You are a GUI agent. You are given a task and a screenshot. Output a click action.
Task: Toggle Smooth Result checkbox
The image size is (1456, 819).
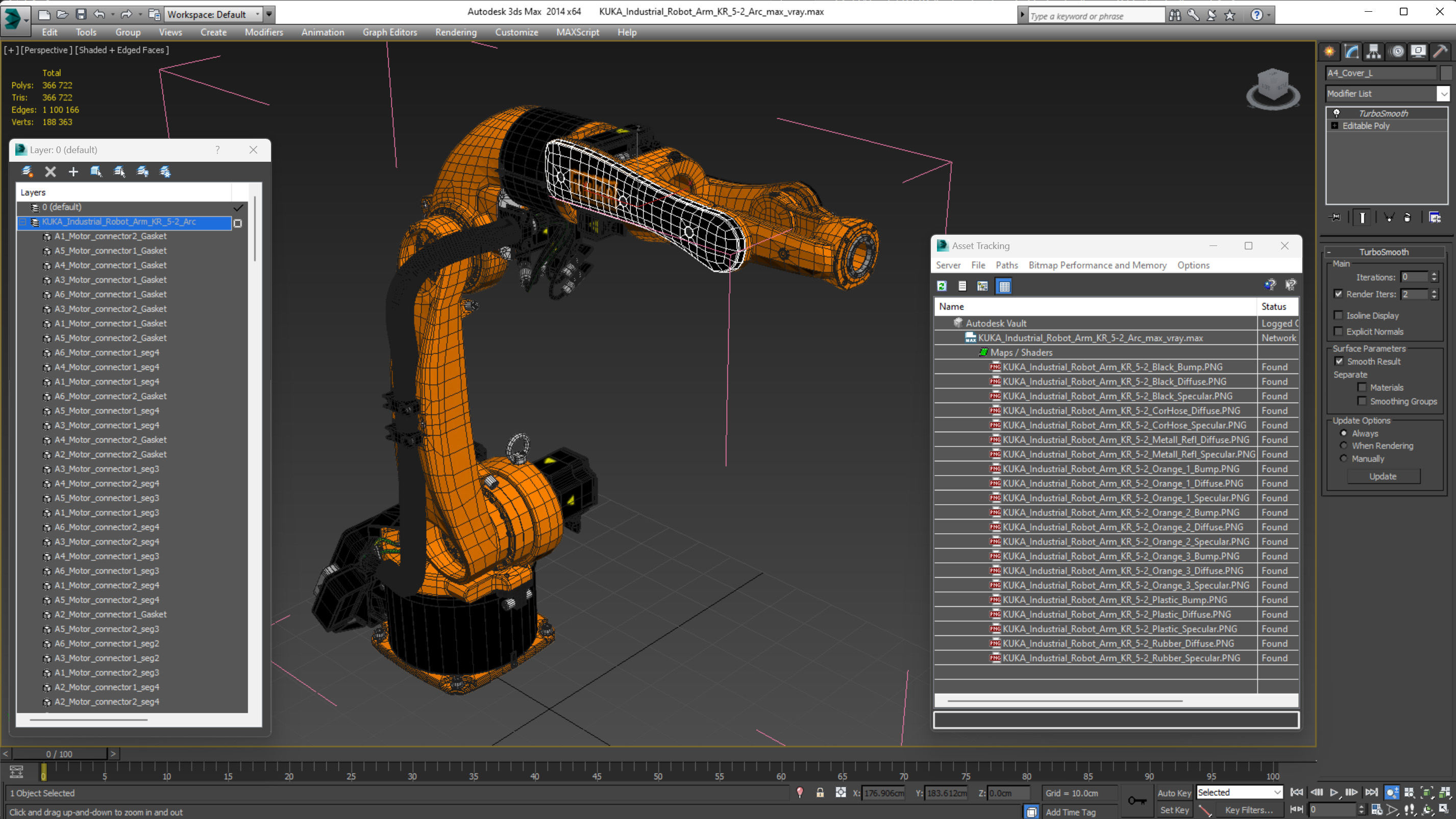tap(1339, 361)
